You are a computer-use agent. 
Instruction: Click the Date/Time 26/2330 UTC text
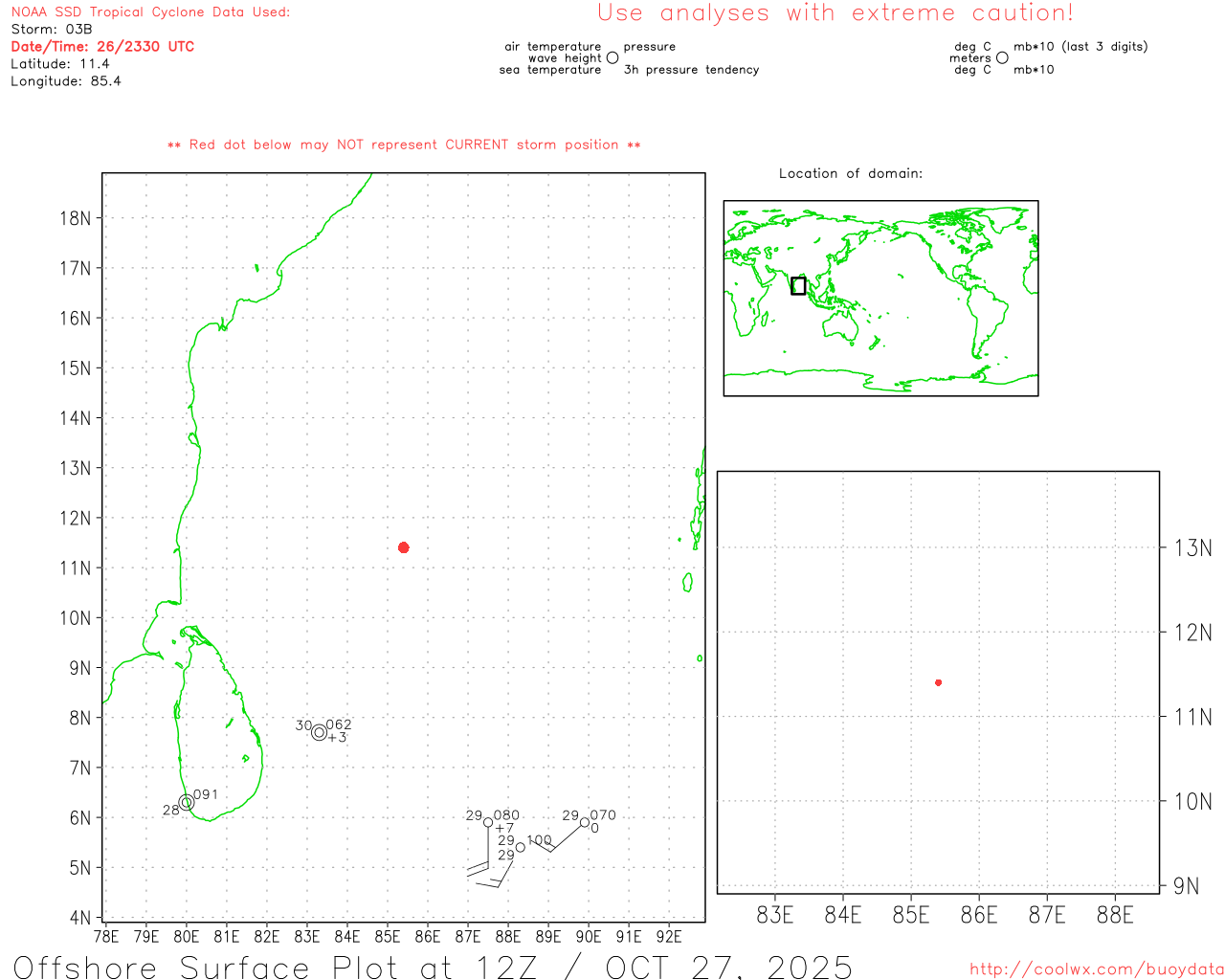102,46
